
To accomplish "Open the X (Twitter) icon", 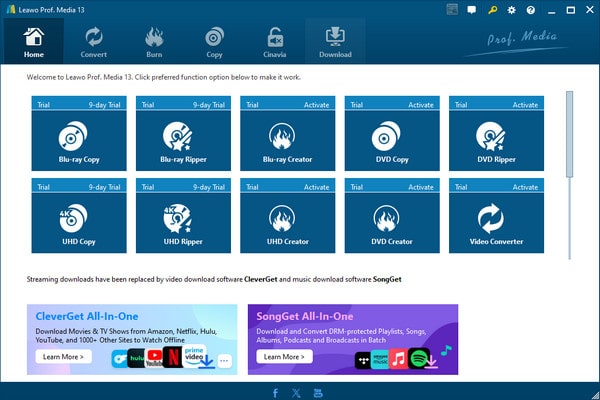I will tap(296, 393).
